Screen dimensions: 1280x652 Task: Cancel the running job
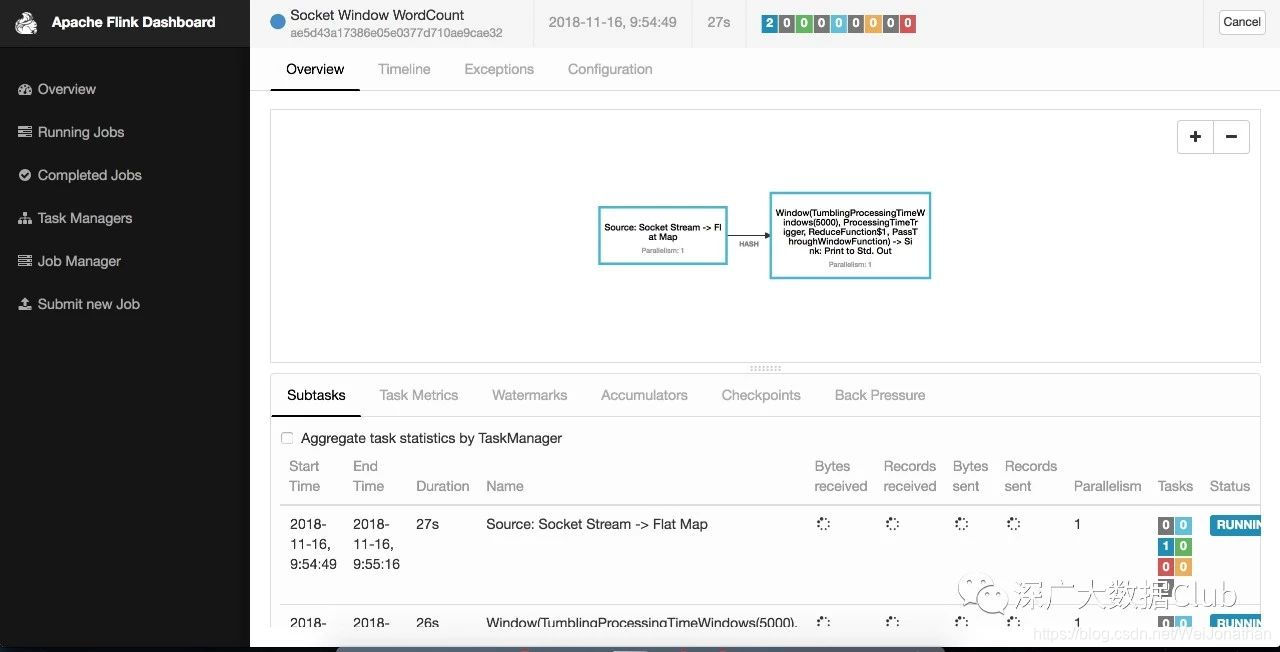1242,22
